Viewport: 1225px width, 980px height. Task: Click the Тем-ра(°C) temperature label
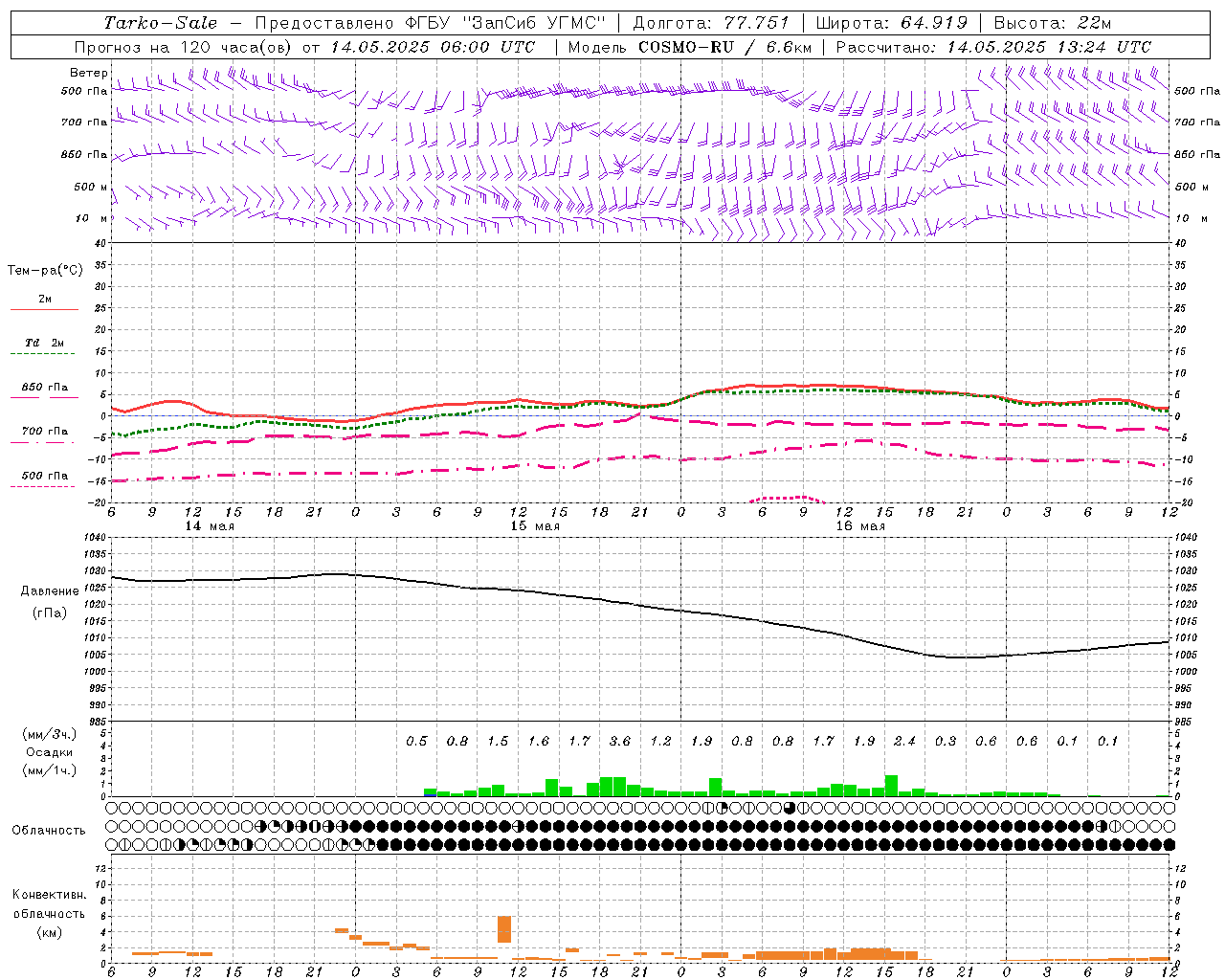[45, 271]
